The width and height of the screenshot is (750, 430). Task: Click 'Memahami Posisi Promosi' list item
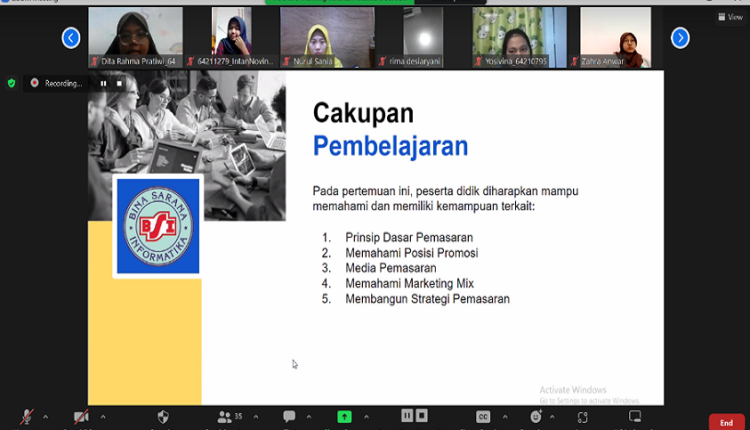pyautogui.click(x=412, y=253)
